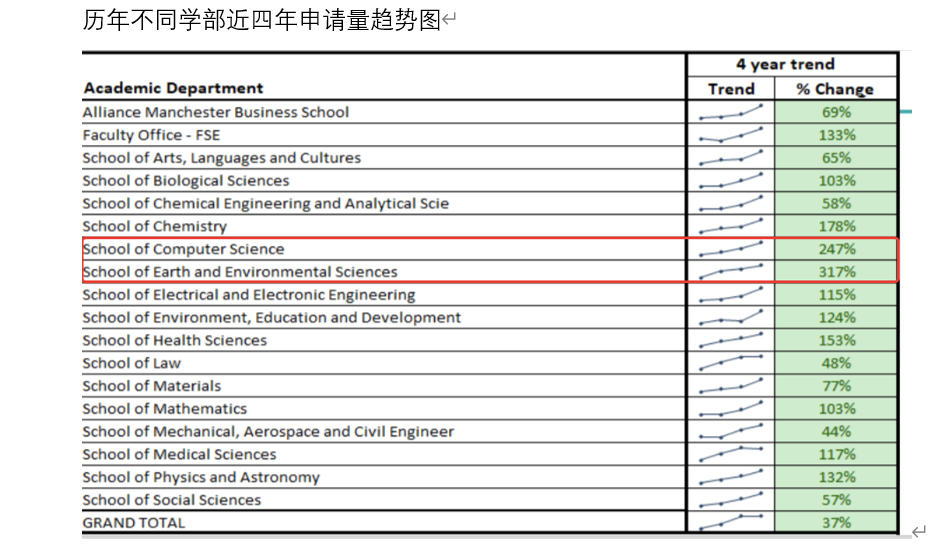
Task: Click the 247% change cell
Action: [836, 249]
